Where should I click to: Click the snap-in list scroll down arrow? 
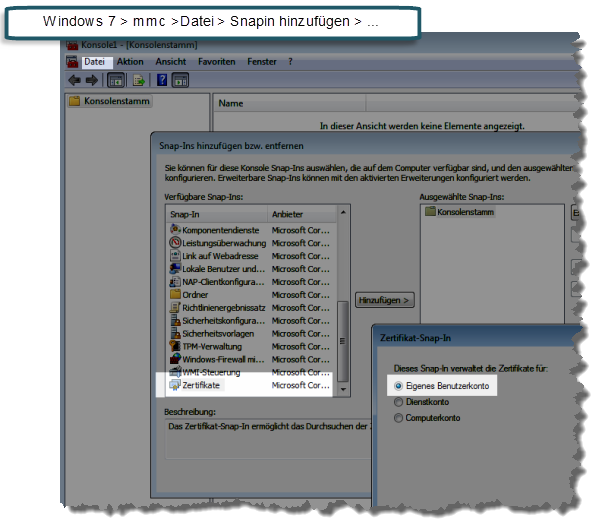click(343, 389)
